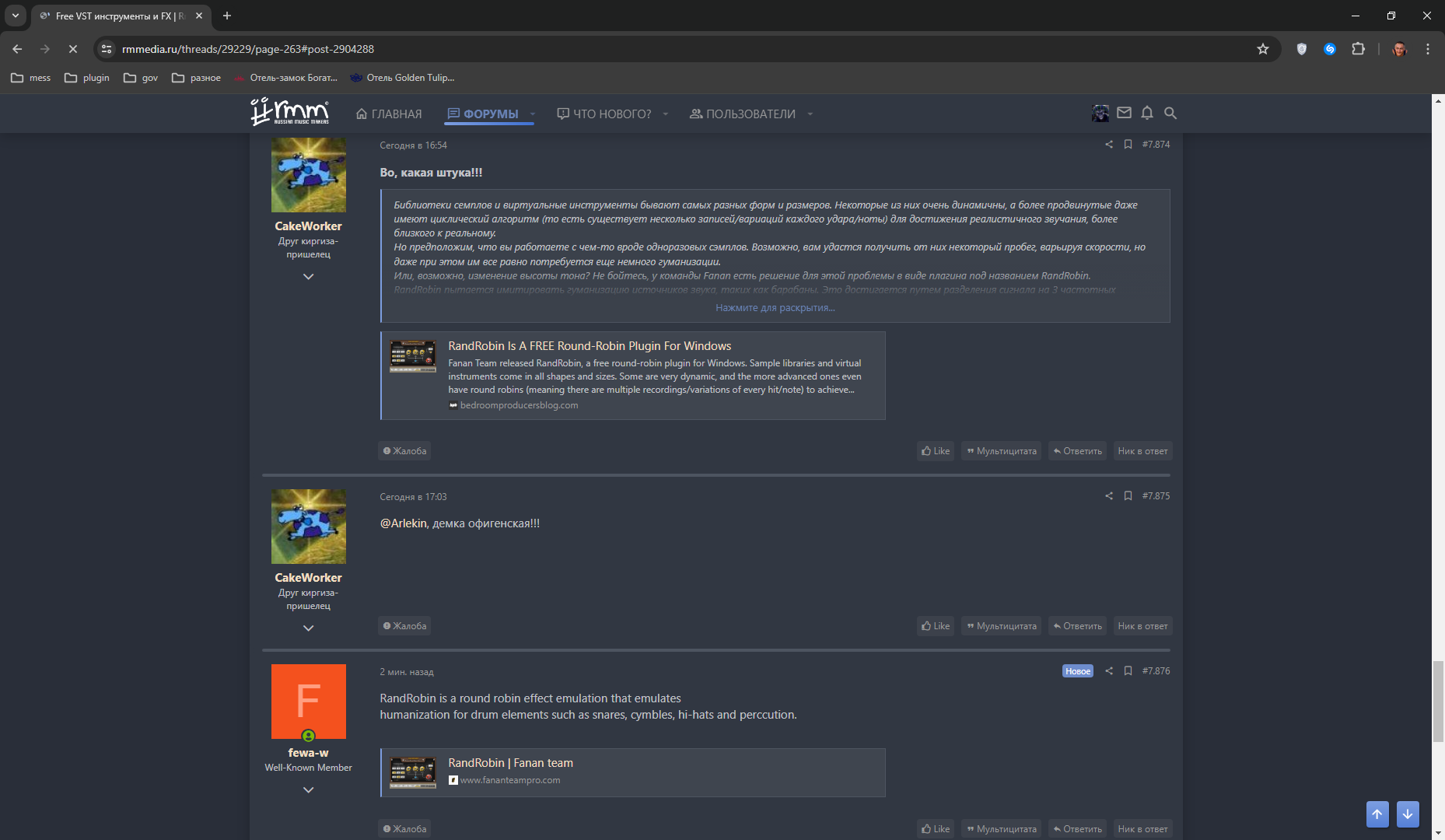Go back in browser history
The height and width of the screenshot is (840, 1445).
[x=17, y=49]
